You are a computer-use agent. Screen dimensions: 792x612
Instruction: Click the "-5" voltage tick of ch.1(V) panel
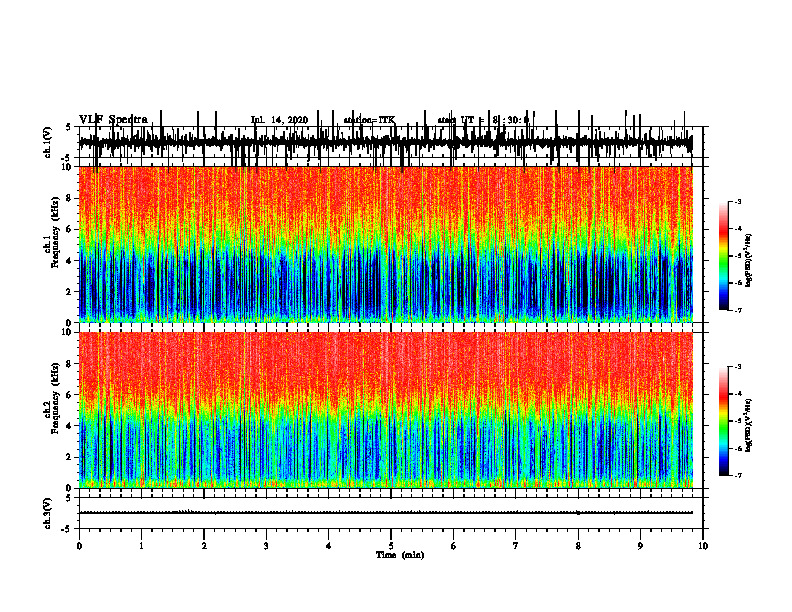point(67,158)
